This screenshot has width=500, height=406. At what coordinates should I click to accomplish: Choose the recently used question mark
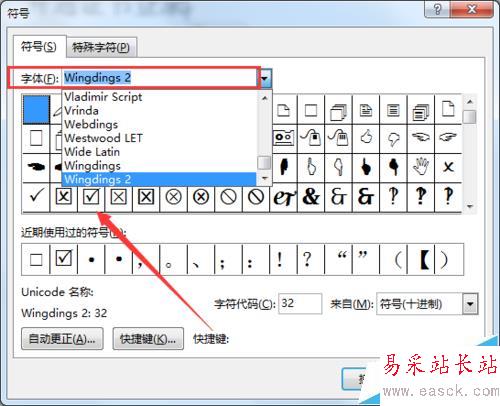(311, 259)
